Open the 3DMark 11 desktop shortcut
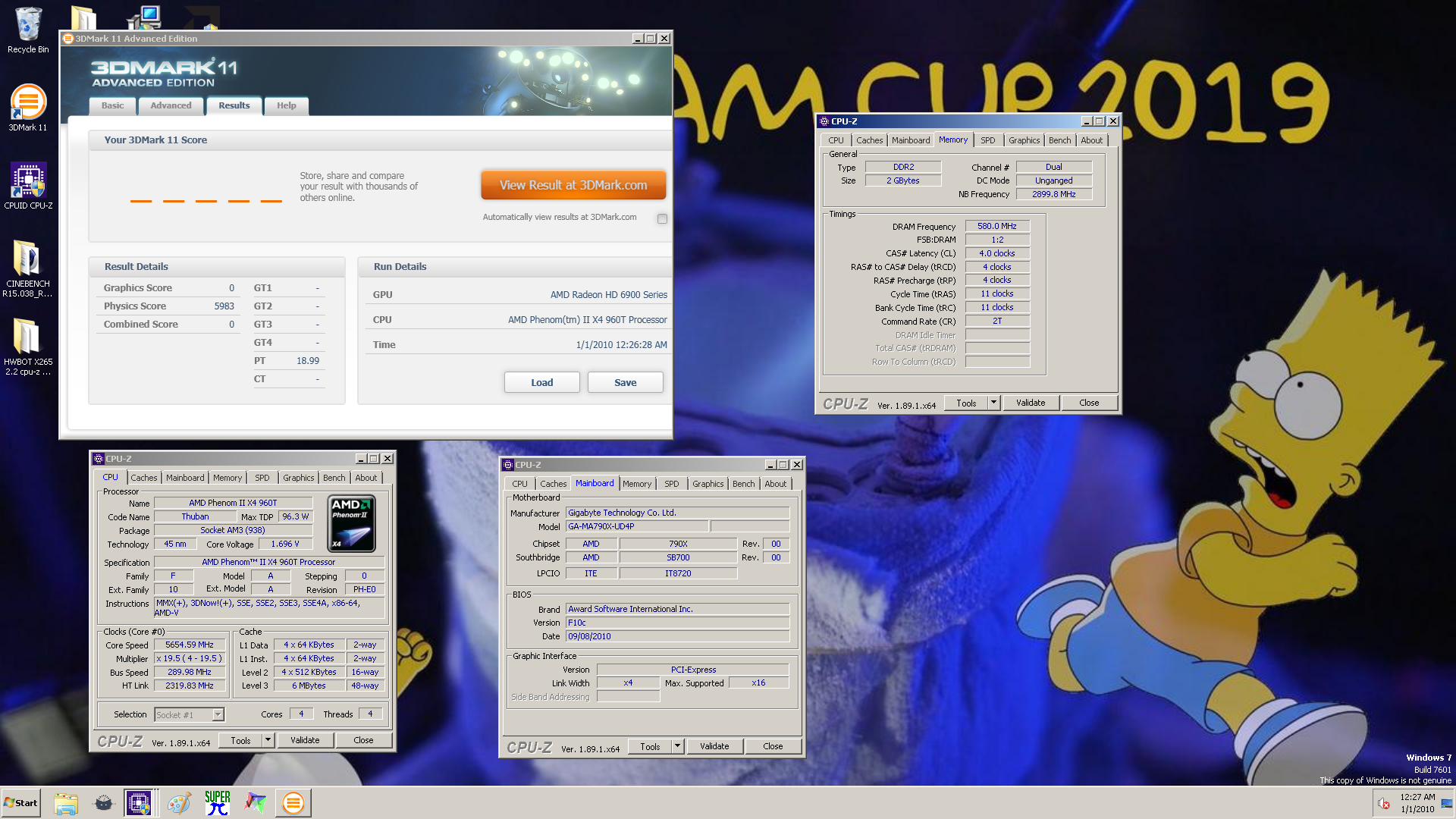The image size is (1456, 819). pyautogui.click(x=28, y=108)
